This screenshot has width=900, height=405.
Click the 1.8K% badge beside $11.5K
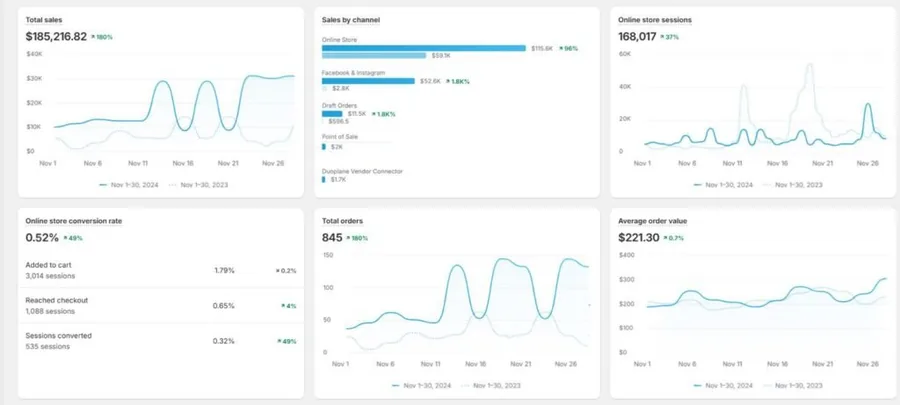383,114
